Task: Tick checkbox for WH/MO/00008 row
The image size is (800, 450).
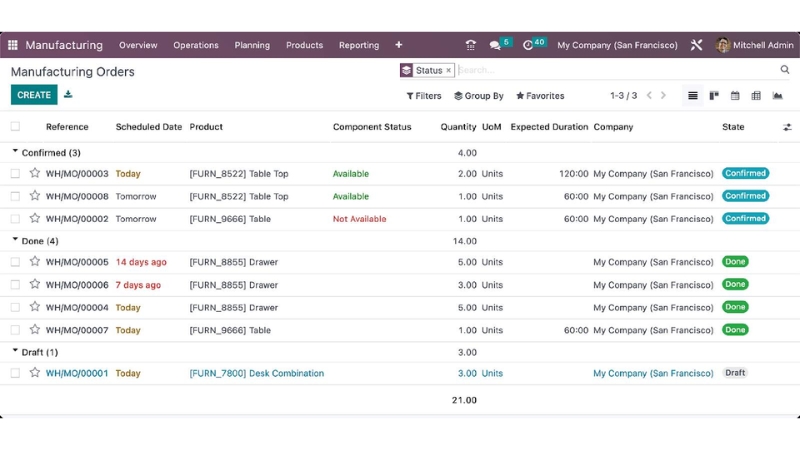Action: coord(15,196)
